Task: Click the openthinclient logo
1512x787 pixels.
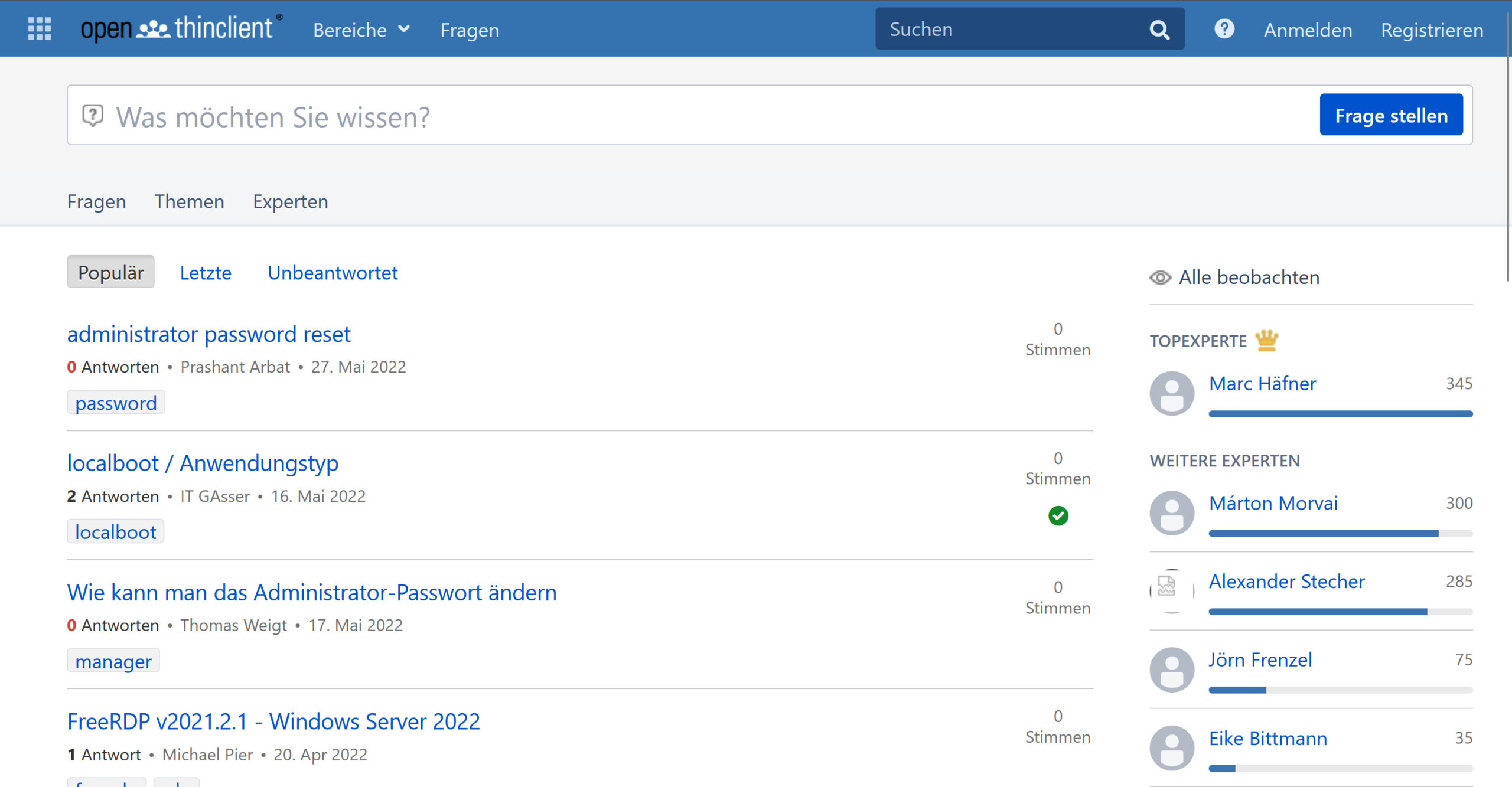Action: [x=177, y=28]
